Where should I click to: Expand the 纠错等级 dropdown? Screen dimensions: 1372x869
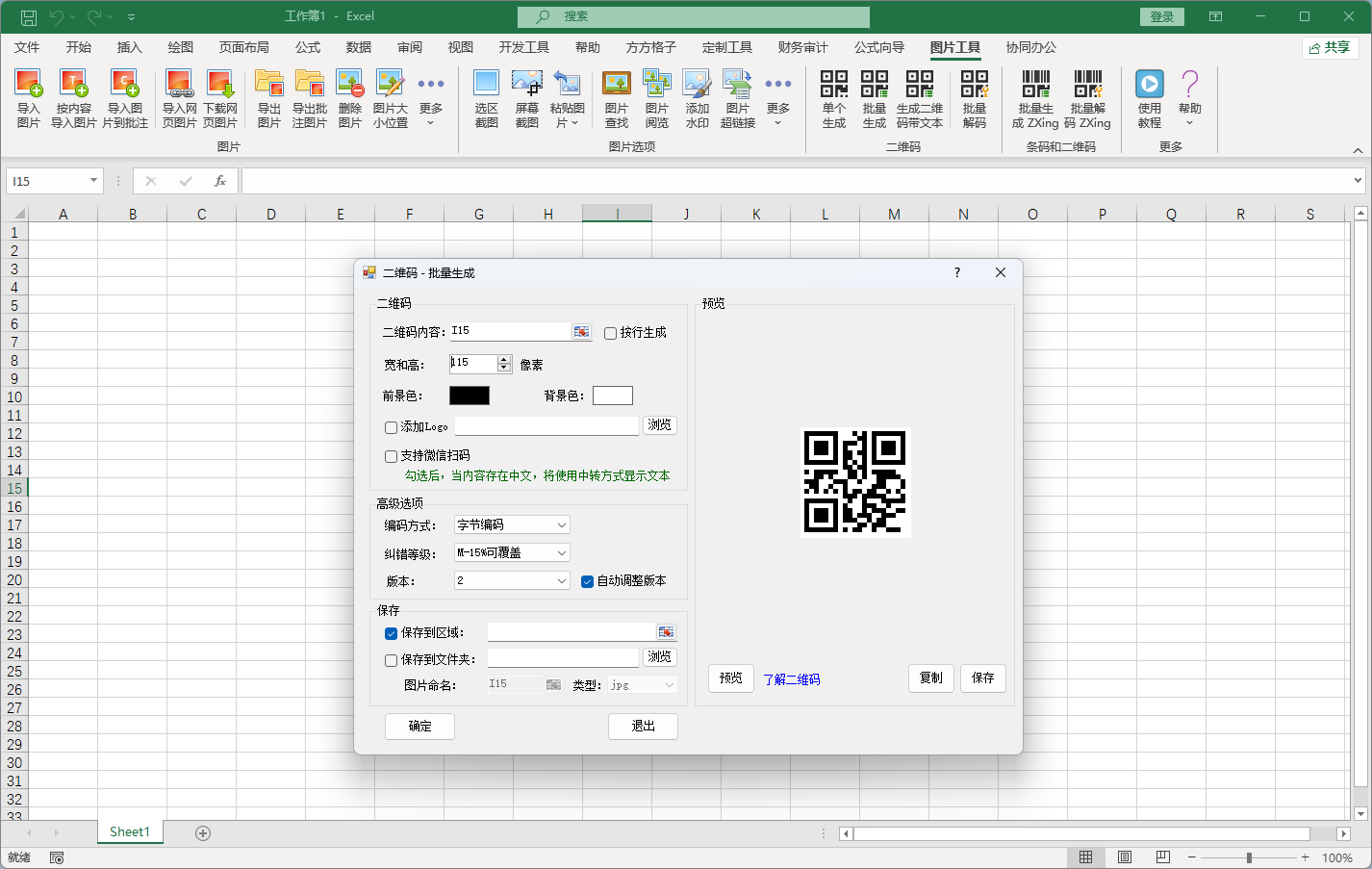click(512, 552)
